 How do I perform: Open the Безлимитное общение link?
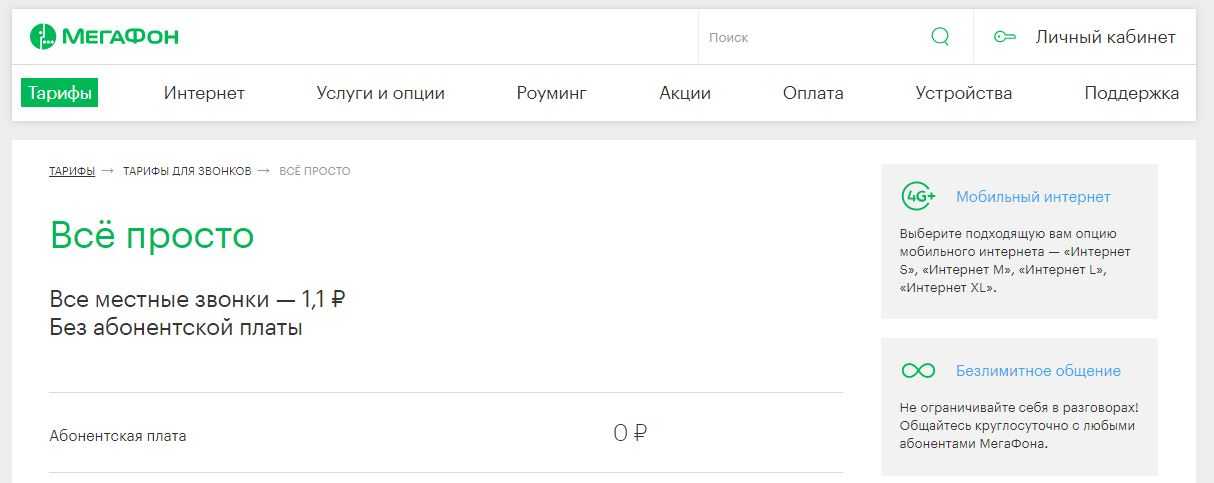pyautogui.click(x=1038, y=371)
